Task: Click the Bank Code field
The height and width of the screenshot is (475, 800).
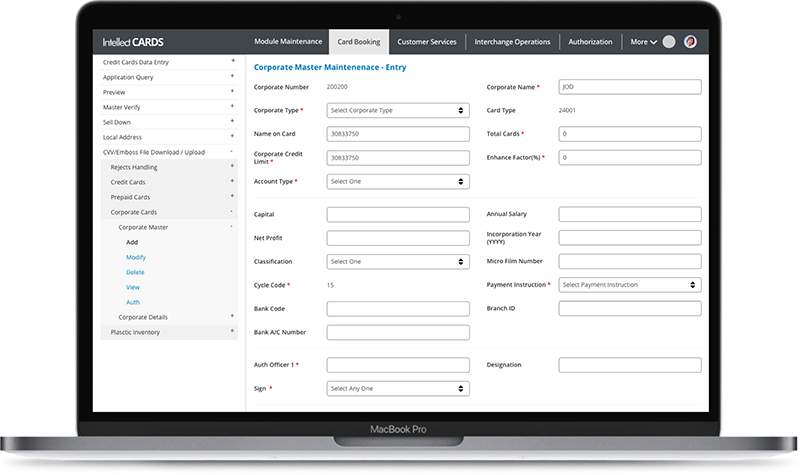Action: 398,309
